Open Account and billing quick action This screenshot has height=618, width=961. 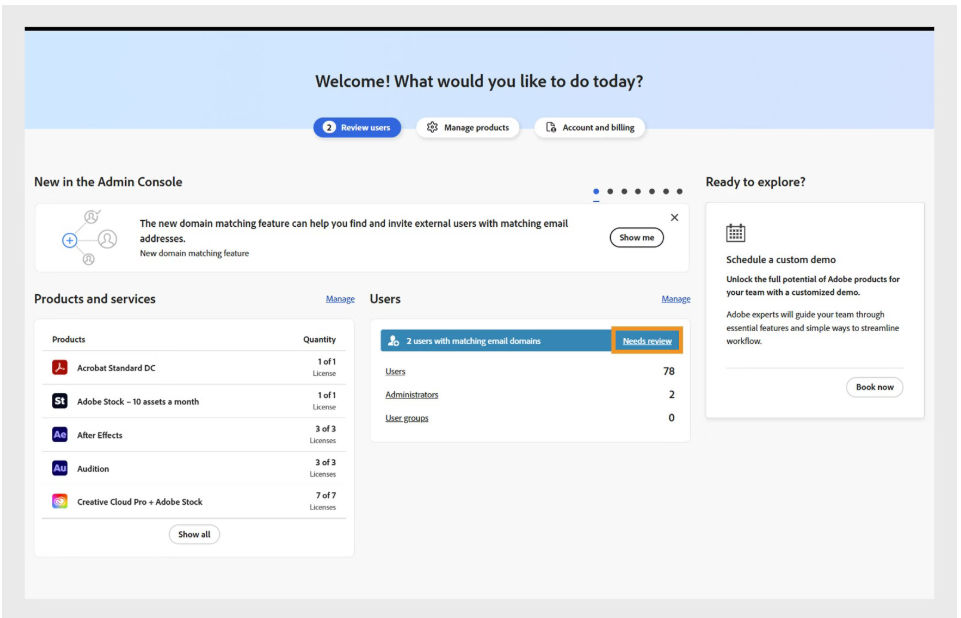click(590, 128)
